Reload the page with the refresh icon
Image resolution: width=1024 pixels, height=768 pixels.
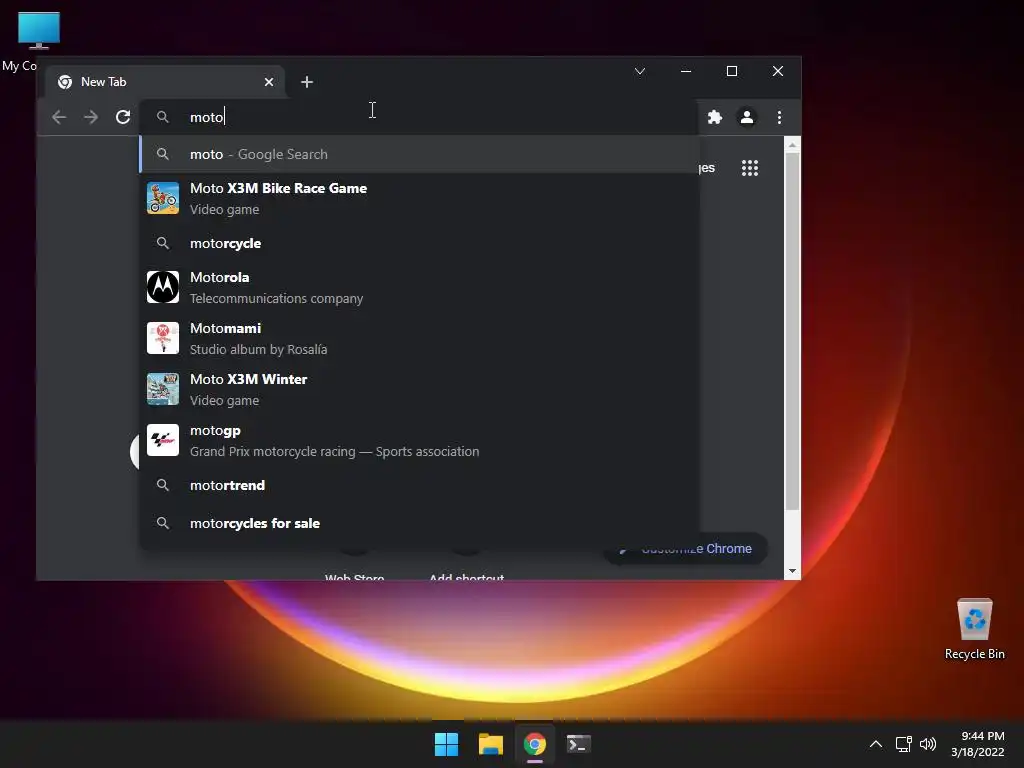pos(123,117)
